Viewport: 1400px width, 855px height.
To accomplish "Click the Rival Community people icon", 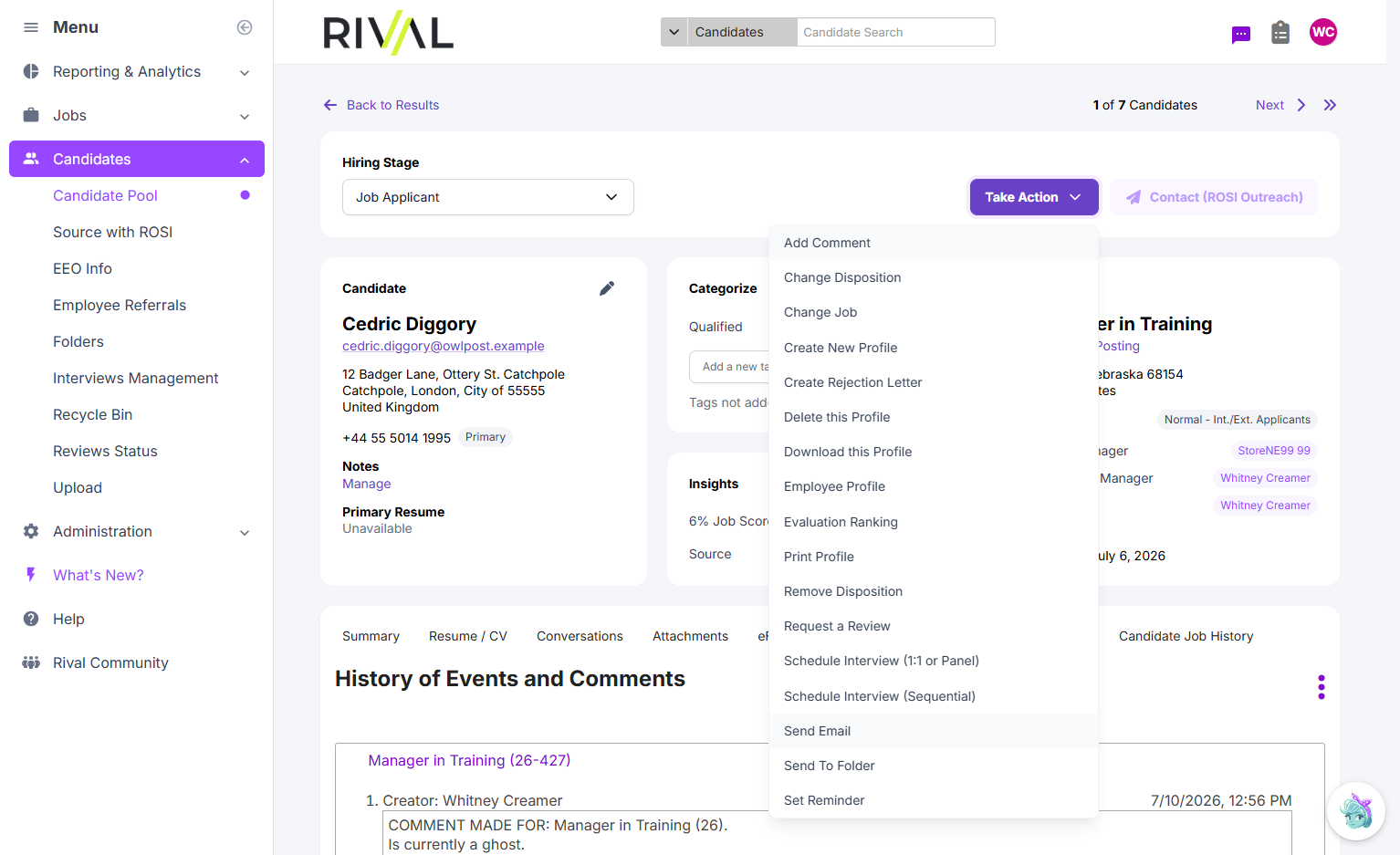I will [x=31, y=662].
